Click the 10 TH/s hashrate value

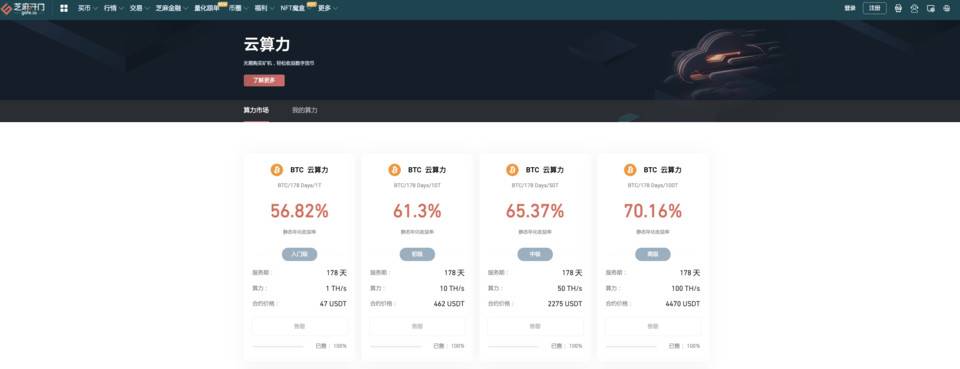tap(452, 288)
